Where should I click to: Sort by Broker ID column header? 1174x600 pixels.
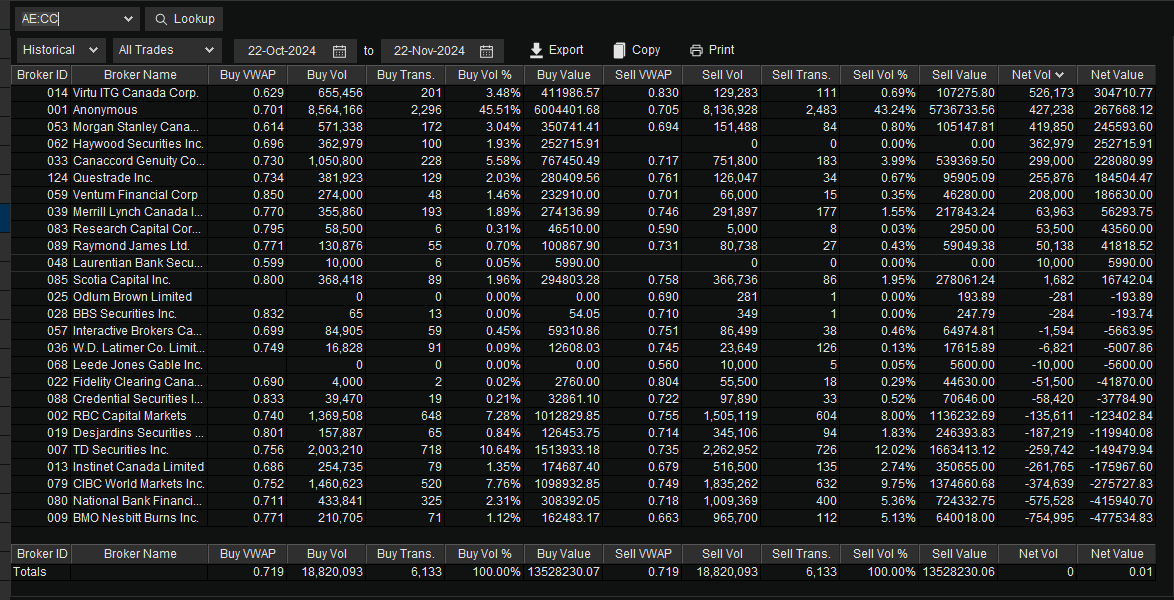click(x=42, y=75)
